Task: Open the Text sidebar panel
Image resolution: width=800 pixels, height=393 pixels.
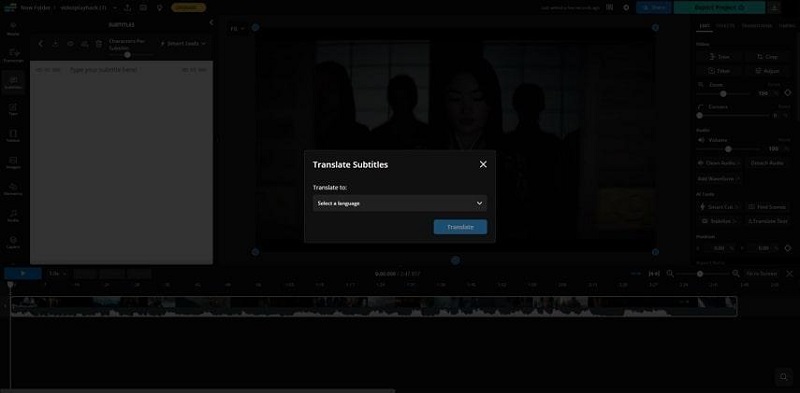Action: pos(13,109)
